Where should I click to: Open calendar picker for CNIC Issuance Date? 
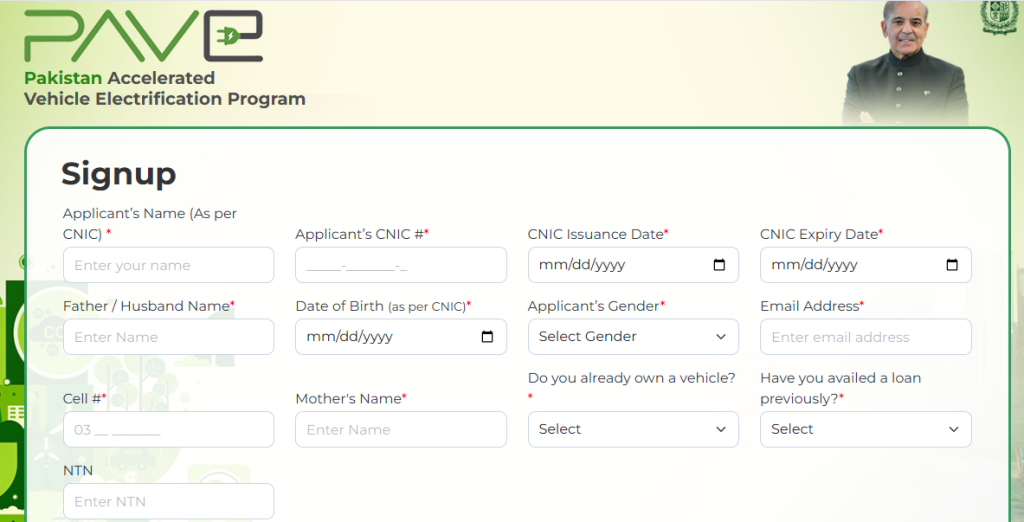pyautogui.click(x=719, y=265)
